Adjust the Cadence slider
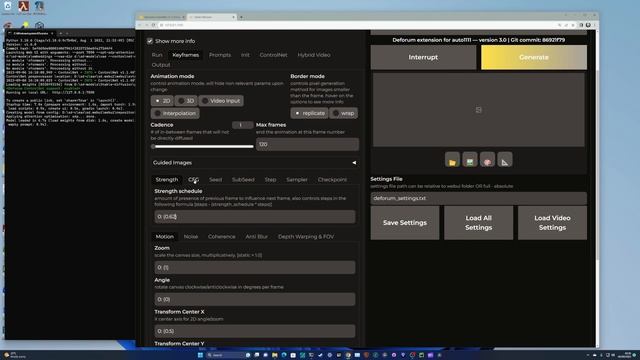640x360 pixels. (x=202, y=146)
